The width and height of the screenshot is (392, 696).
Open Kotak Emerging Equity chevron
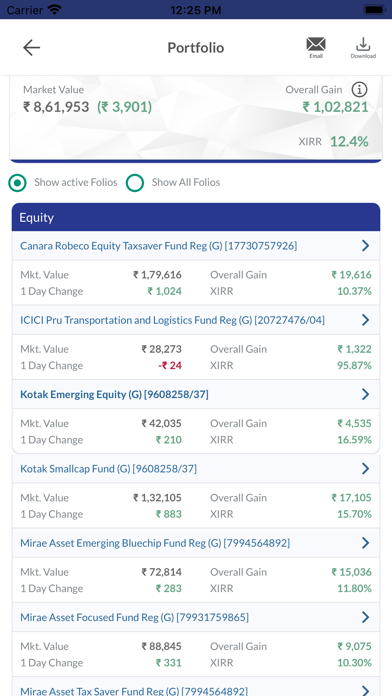(x=365, y=394)
